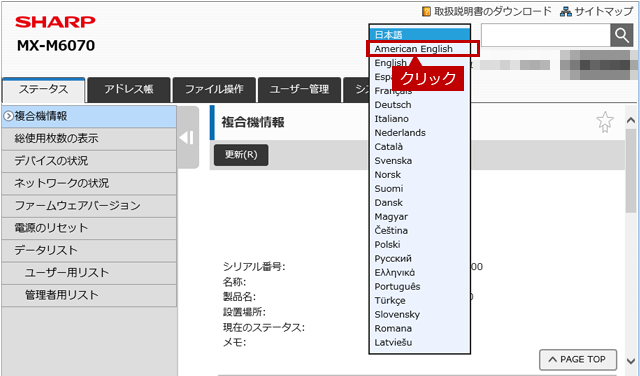The height and width of the screenshot is (376, 640).
Task: Choose Ελληνικά from the language list
Action: click(x=420, y=273)
